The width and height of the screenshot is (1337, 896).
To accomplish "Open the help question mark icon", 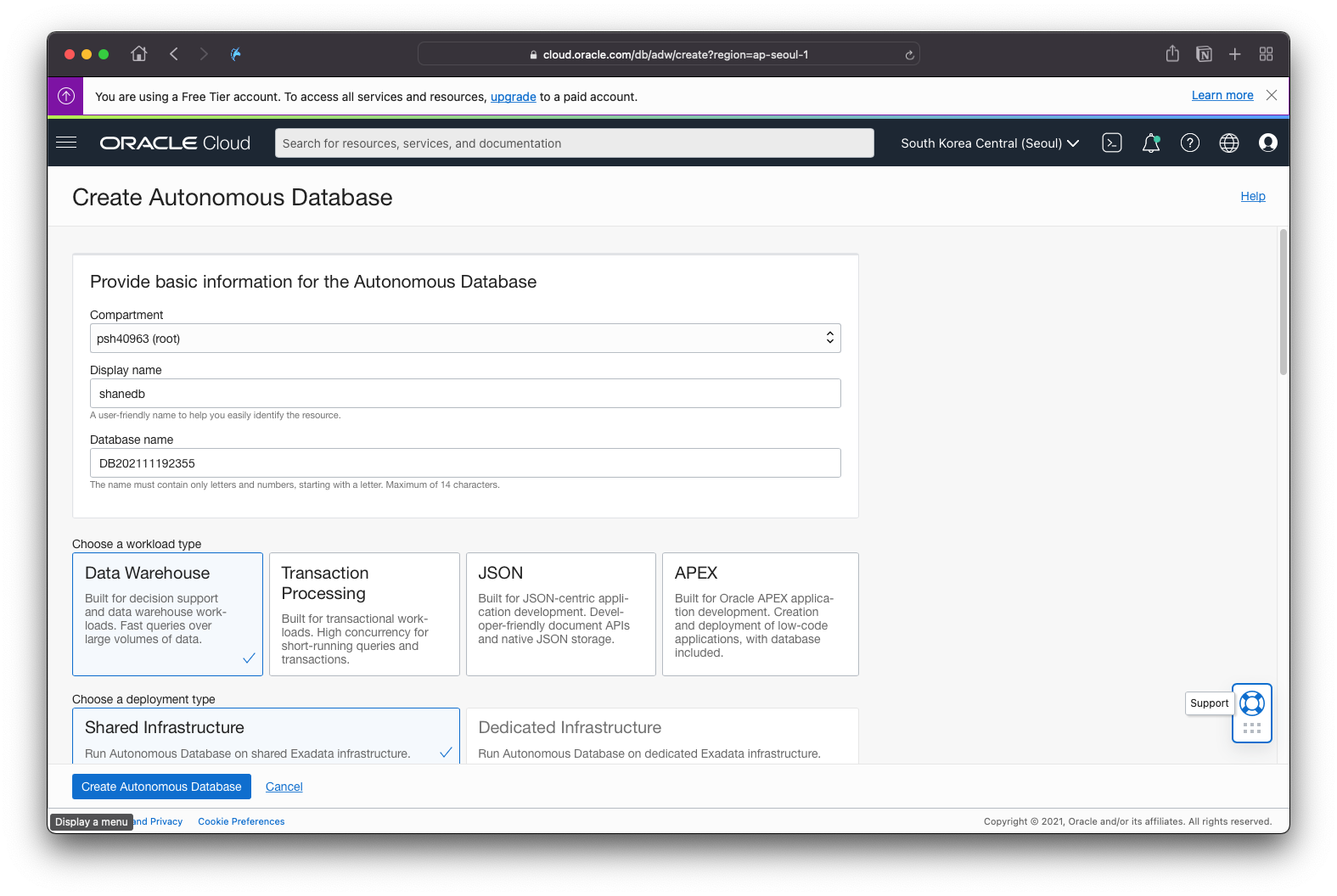I will [x=1190, y=143].
